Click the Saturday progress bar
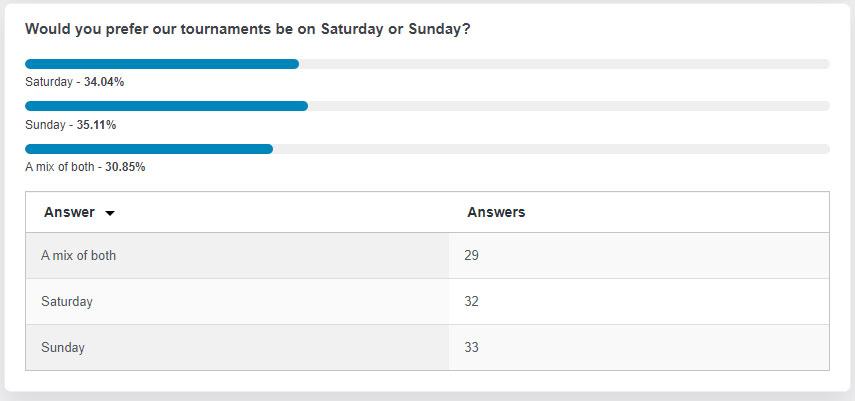Screen dimensions: 855x401 click(x=428, y=64)
